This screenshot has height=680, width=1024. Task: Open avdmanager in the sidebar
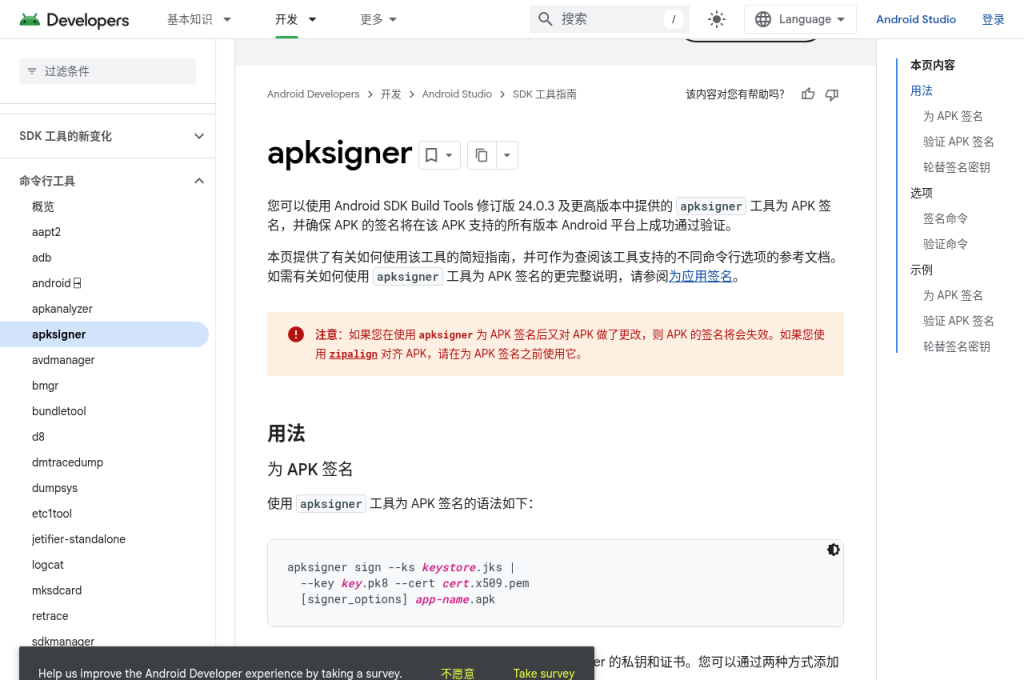(x=63, y=360)
